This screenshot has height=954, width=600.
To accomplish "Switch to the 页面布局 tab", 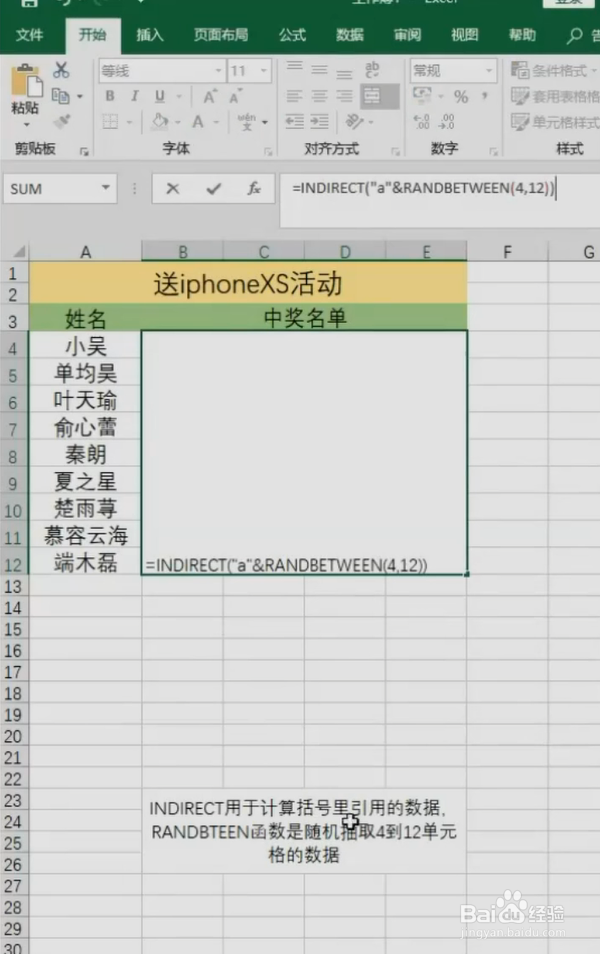I will [221, 35].
